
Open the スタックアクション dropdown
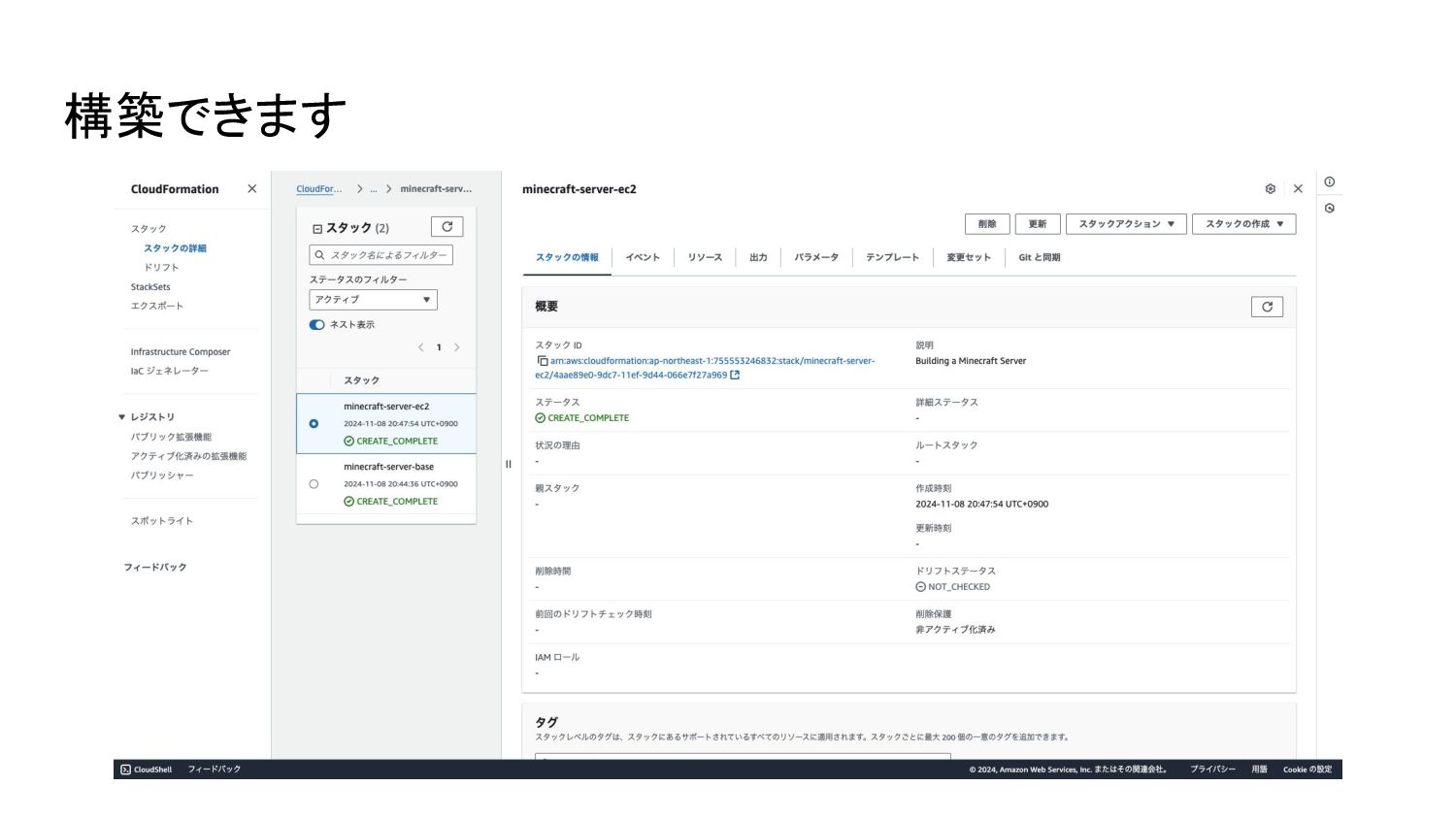[1126, 224]
